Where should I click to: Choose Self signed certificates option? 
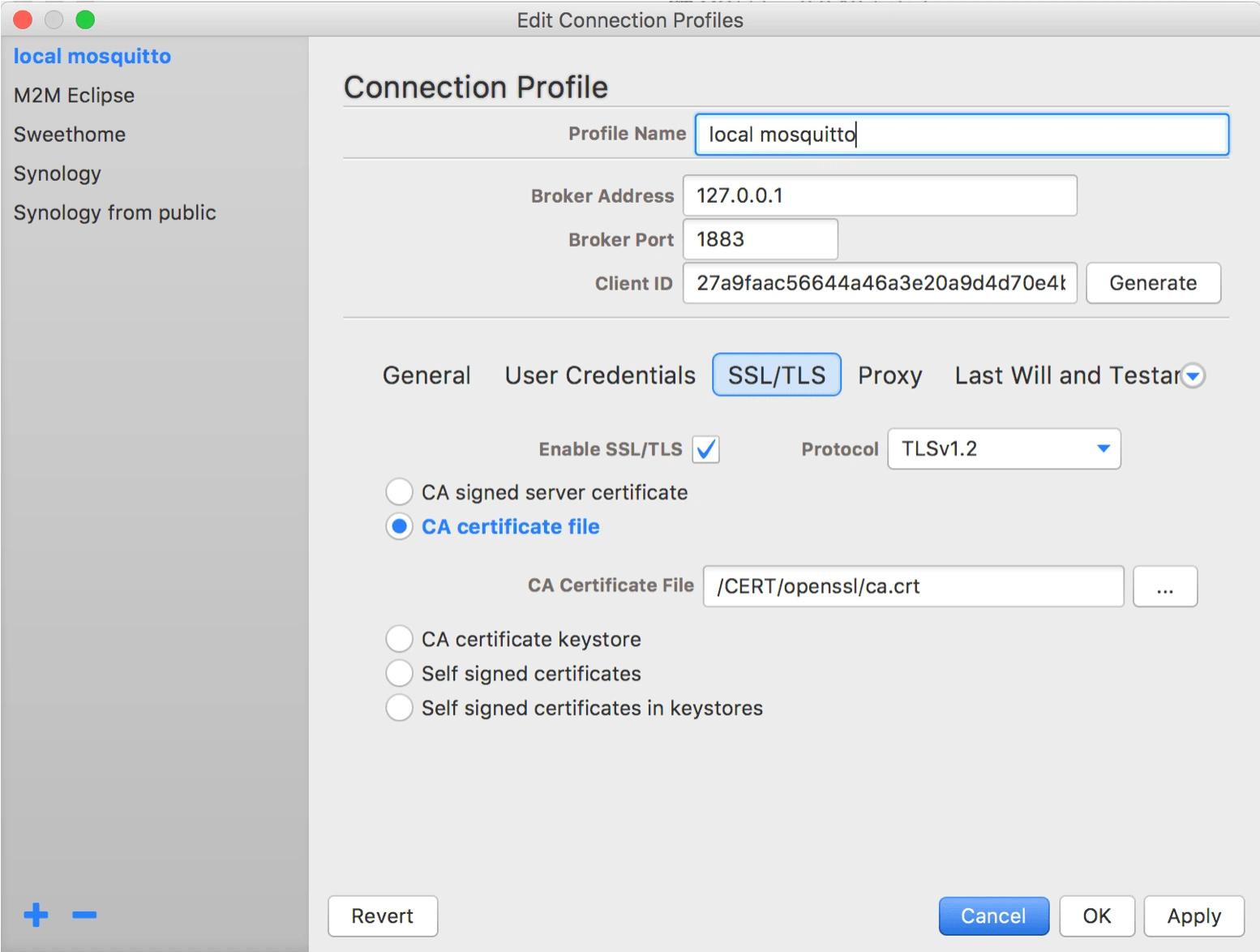(399, 673)
